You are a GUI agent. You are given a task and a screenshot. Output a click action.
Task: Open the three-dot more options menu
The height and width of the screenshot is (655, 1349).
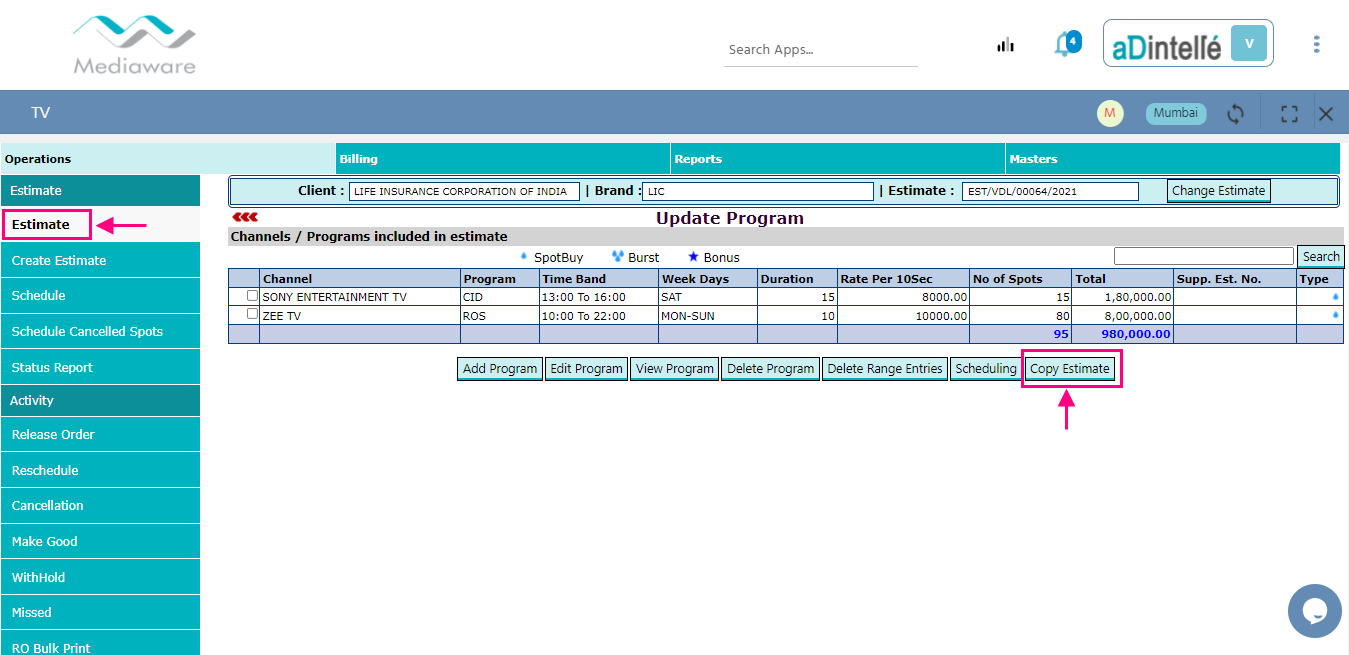1316,44
